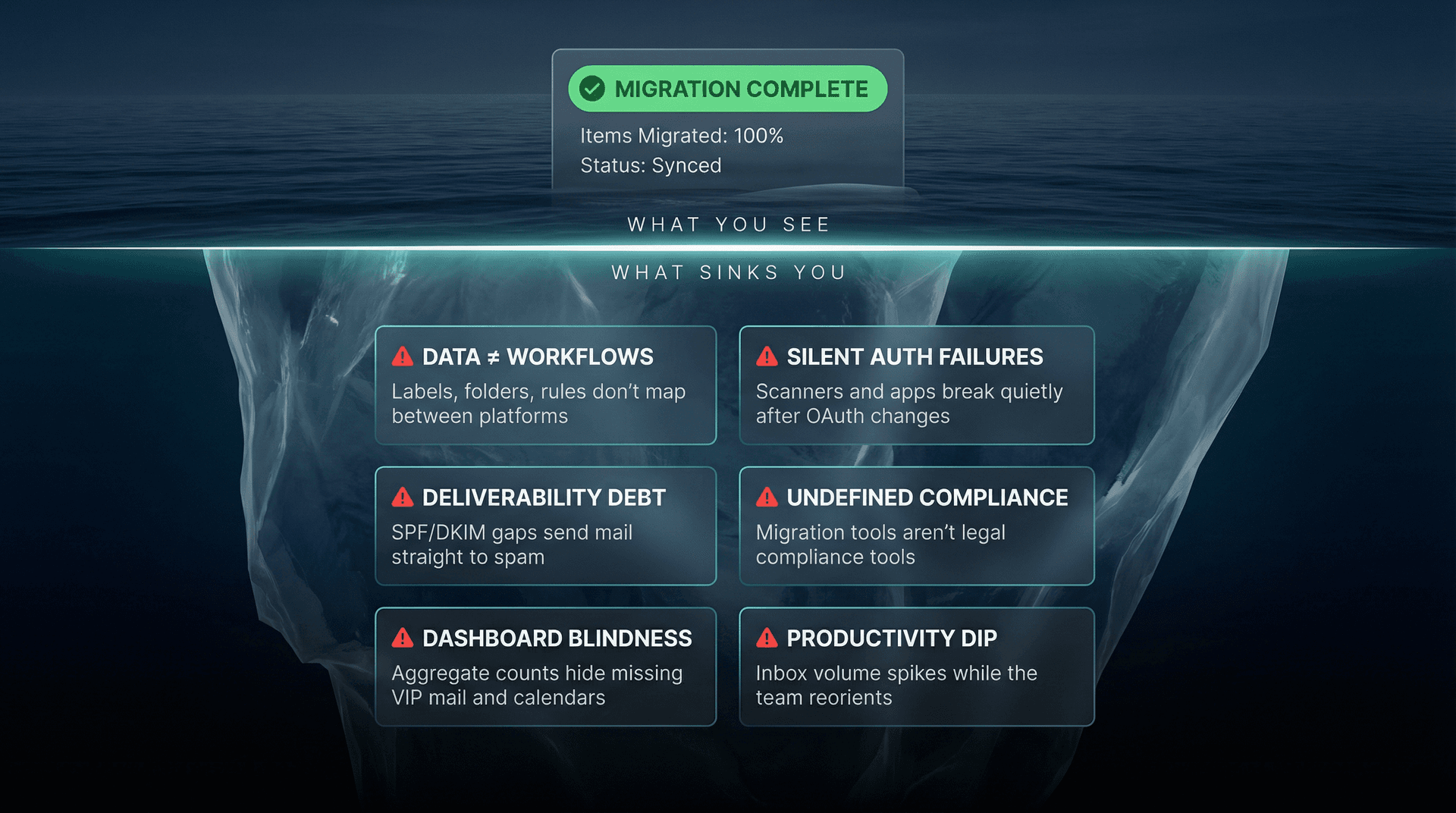1456x813 pixels.
Task: Expand the Data ≠ Workflows card
Action: point(545,385)
